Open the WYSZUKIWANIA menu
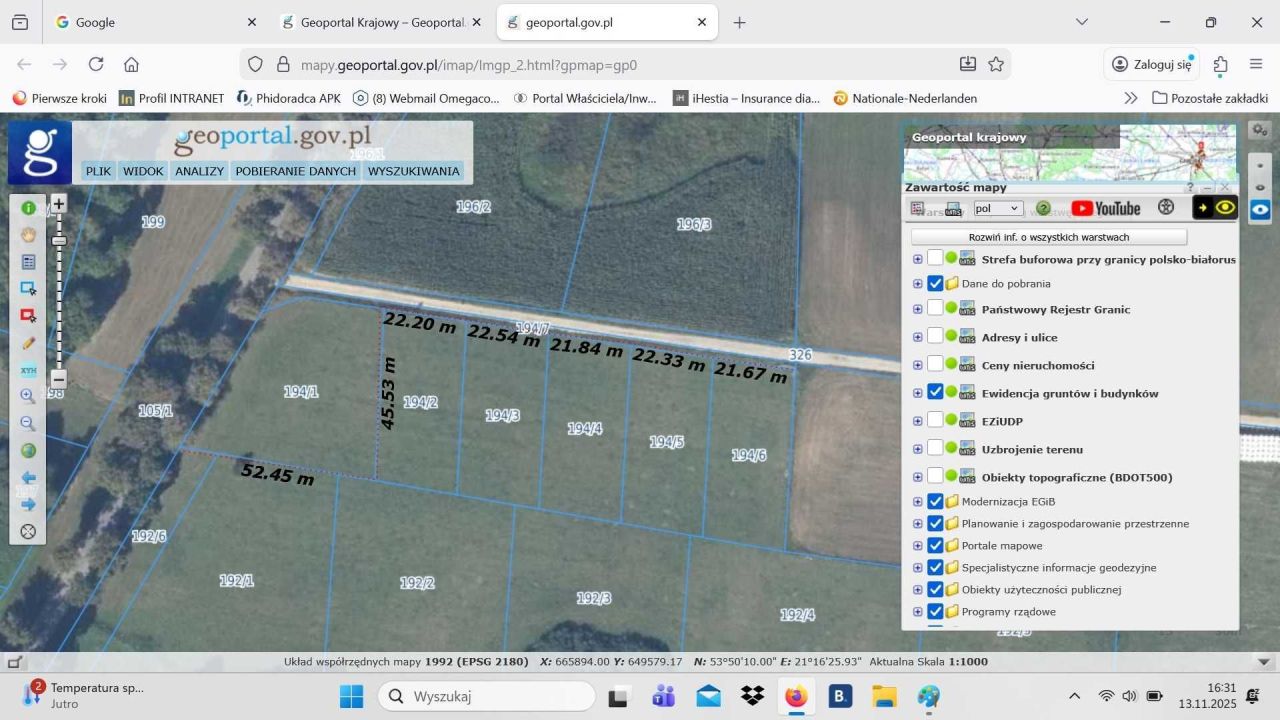The image size is (1280, 720). [x=413, y=171]
